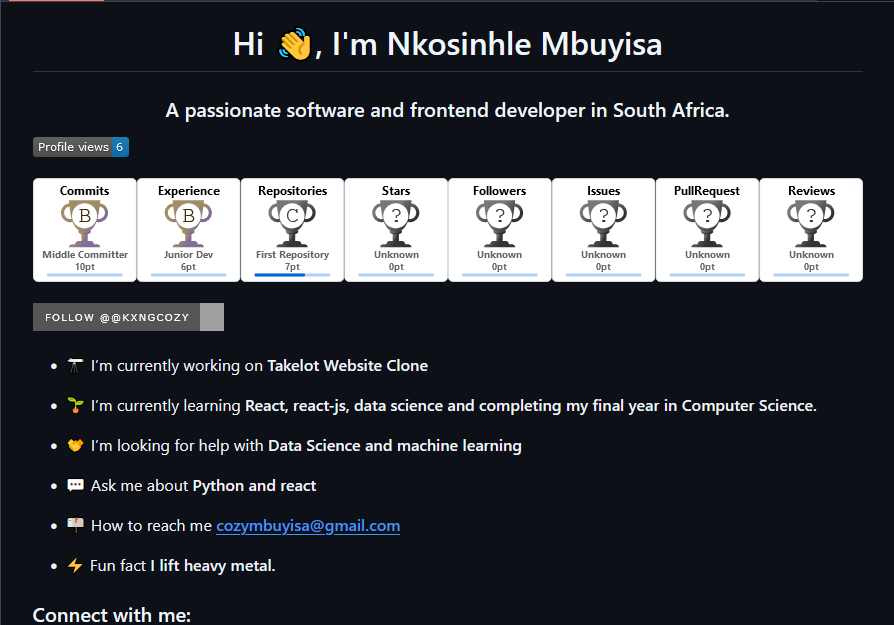The height and width of the screenshot is (625, 894).
Task: Click the gray count box on Follow badge
Action: tap(212, 317)
